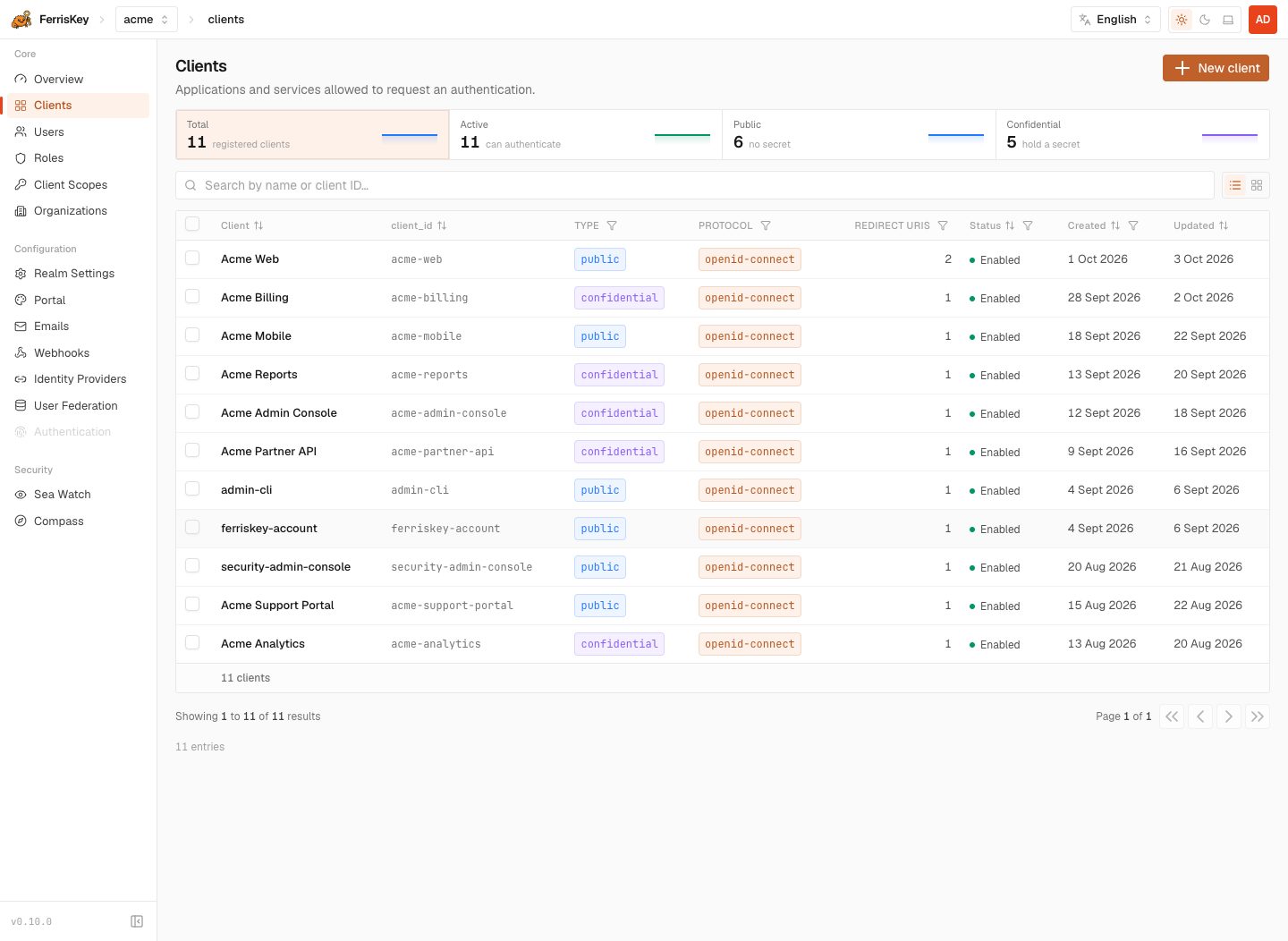Open Client Scopes page
Screen dimensions: 1288x941
[x=79, y=185]
